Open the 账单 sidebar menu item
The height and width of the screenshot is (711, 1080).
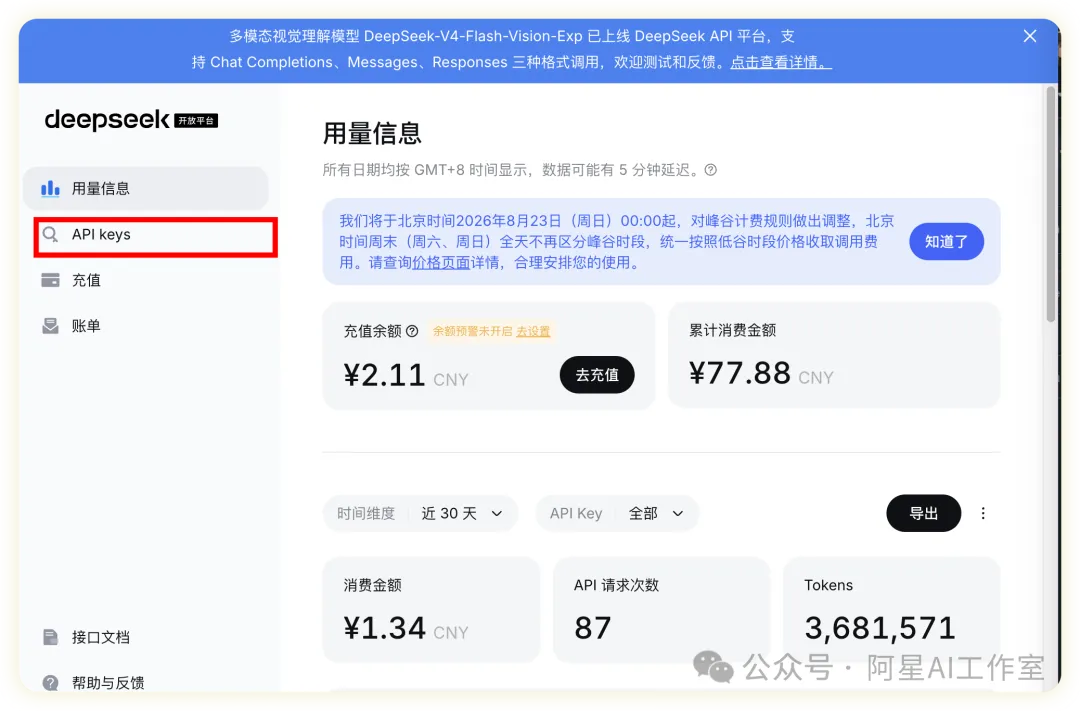145,326
